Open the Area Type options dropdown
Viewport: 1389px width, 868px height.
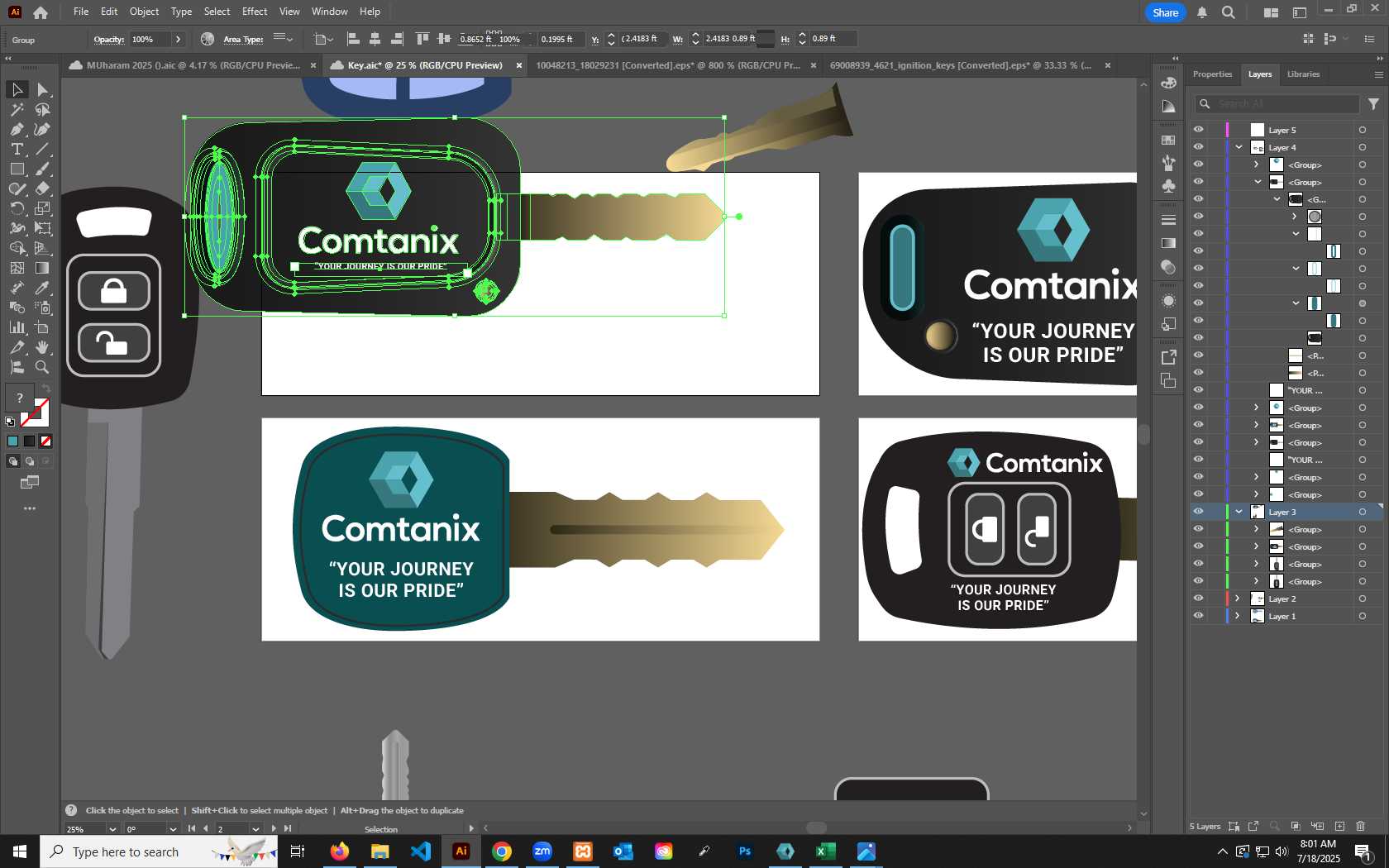284,39
